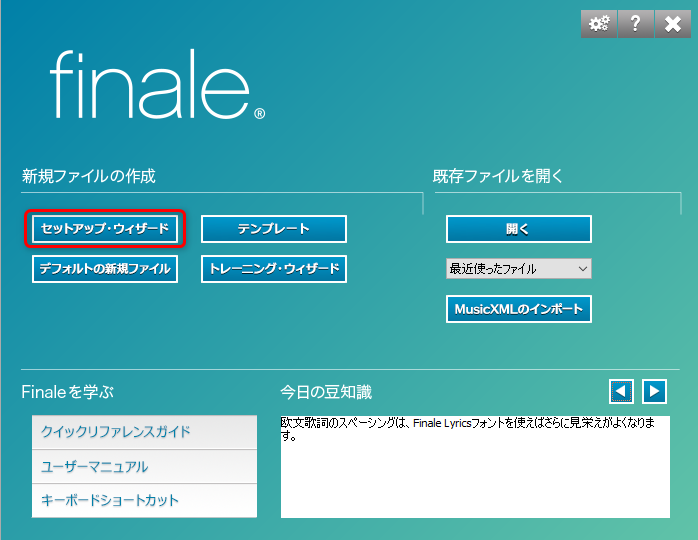
Task: Show the previous tip of the day
Action: [621, 392]
